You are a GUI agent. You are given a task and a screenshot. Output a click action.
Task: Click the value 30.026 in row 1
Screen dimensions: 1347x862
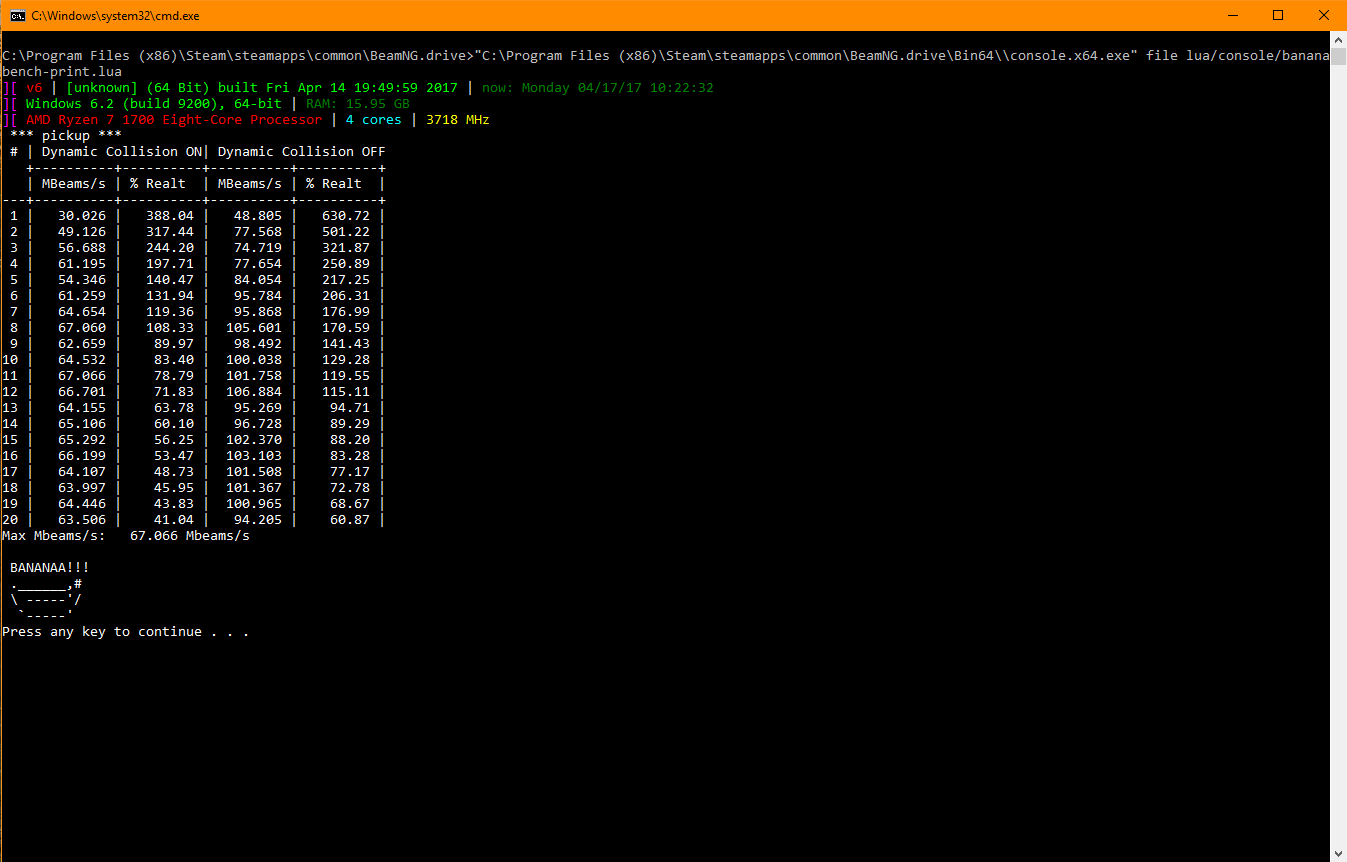pos(82,216)
